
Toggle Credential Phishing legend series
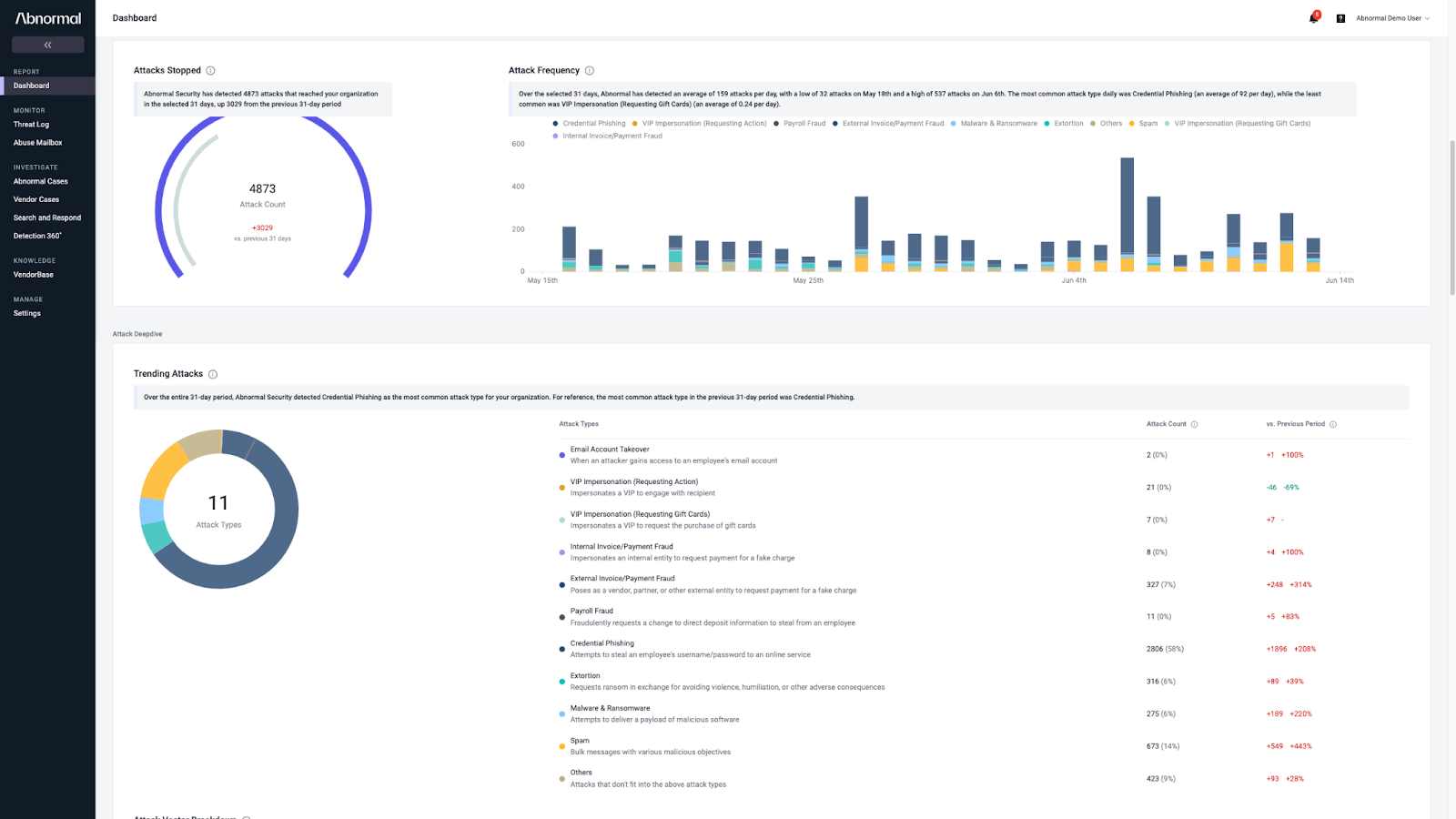pyautogui.click(x=590, y=124)
